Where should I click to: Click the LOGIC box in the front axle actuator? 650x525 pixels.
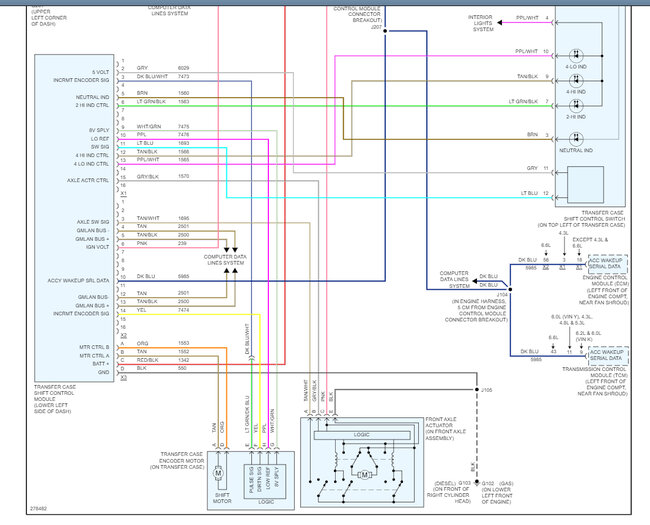click(362, 435)
